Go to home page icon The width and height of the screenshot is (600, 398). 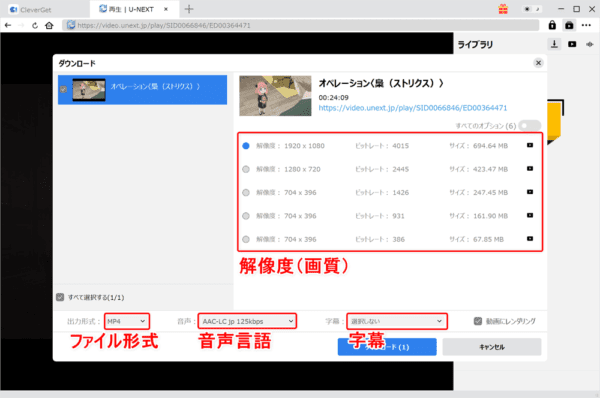49,25
